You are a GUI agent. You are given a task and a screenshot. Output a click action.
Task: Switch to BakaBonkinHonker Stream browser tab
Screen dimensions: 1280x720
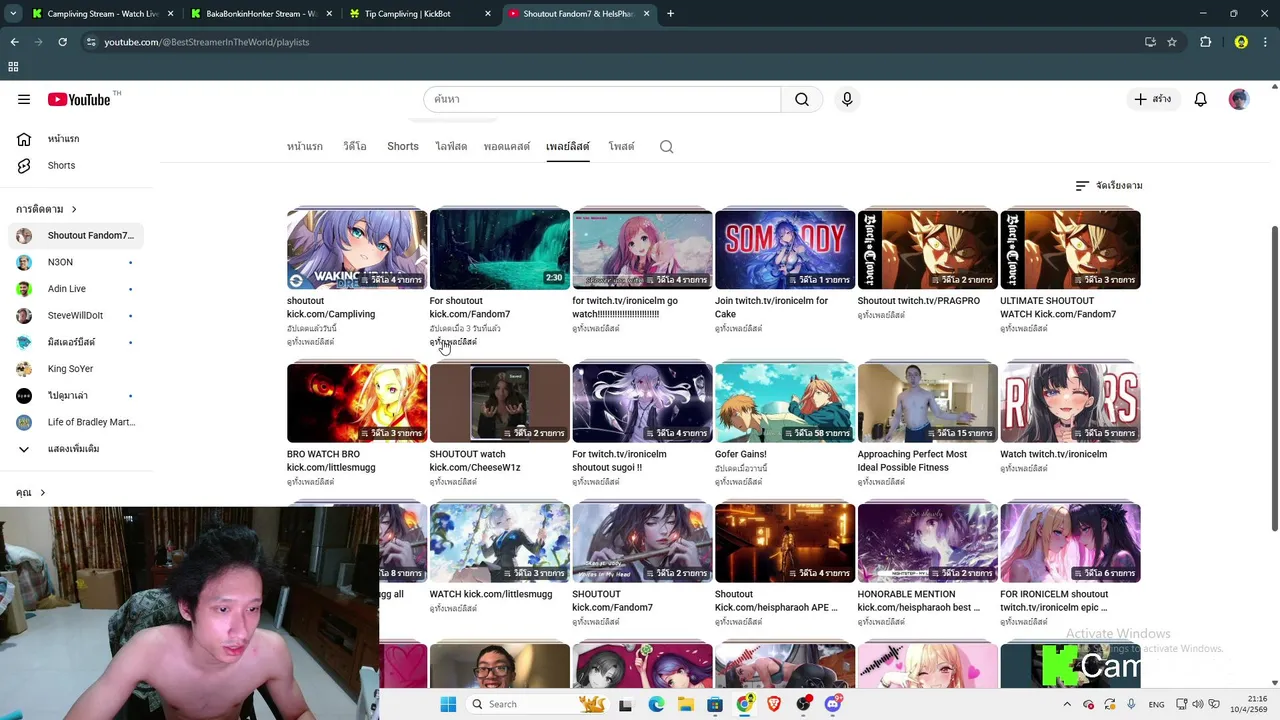click(x=262, y=14)
